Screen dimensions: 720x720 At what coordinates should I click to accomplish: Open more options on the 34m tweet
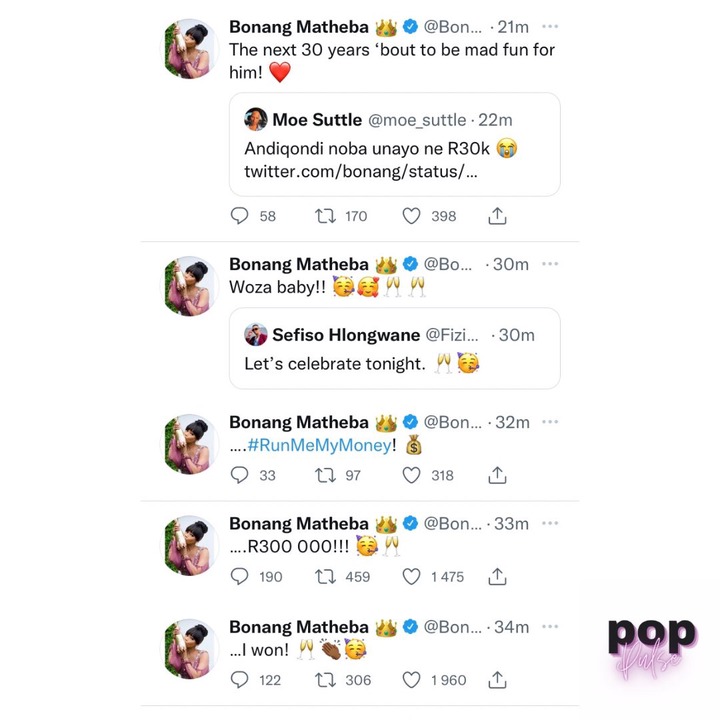[550, 626]
